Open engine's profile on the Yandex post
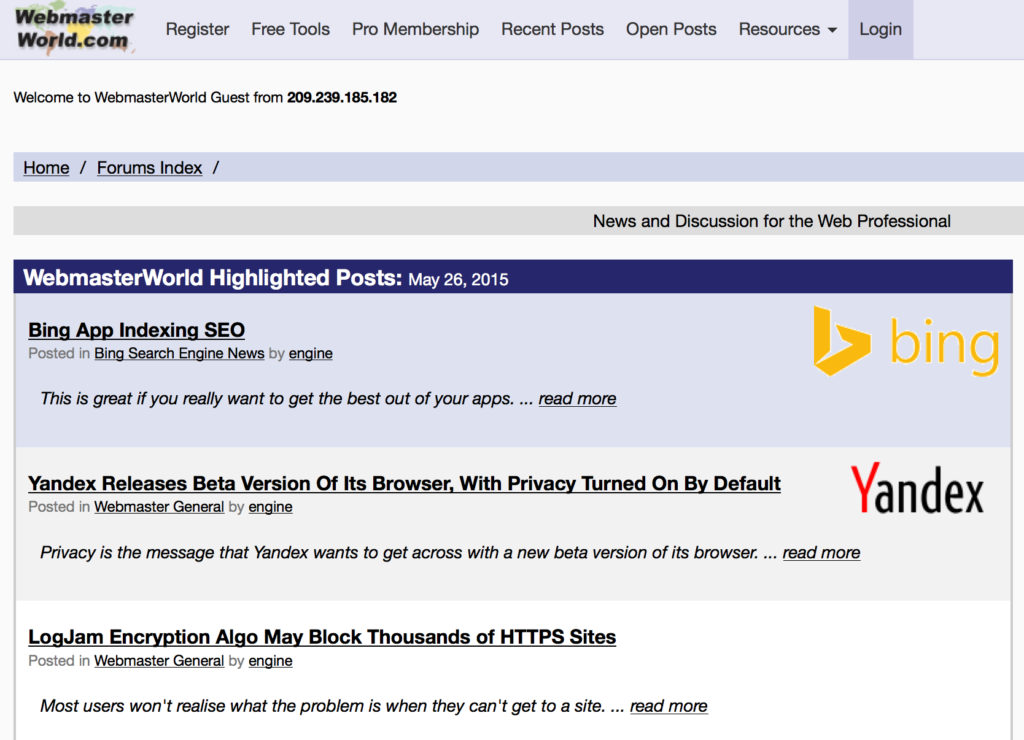1024x740 pixels. pos(270,507)
